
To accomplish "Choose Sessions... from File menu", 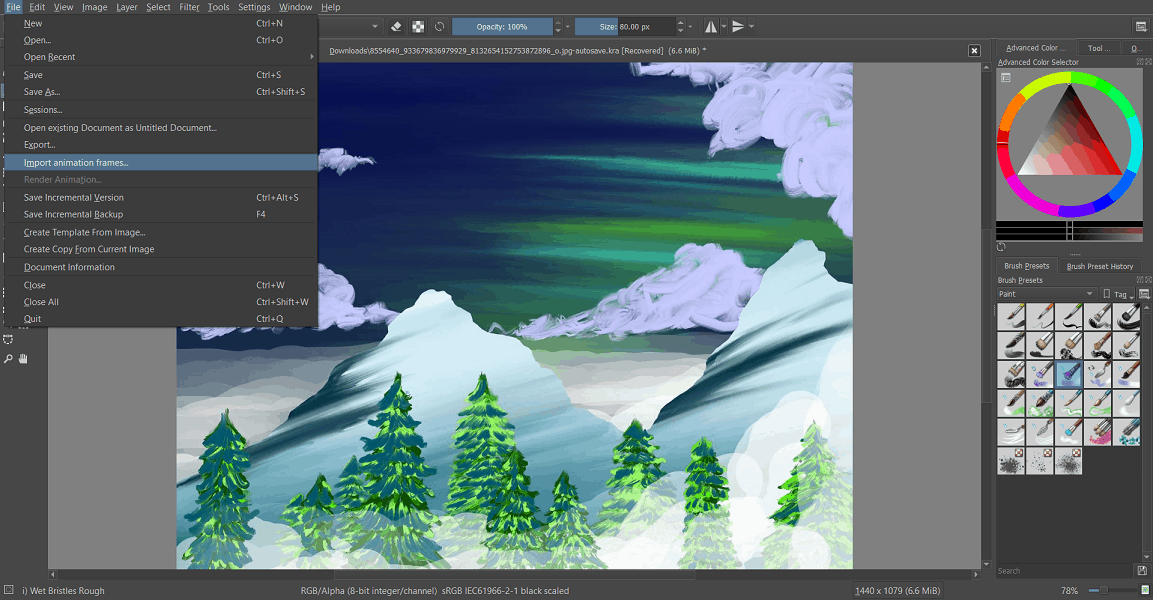I will pos(161,110).
